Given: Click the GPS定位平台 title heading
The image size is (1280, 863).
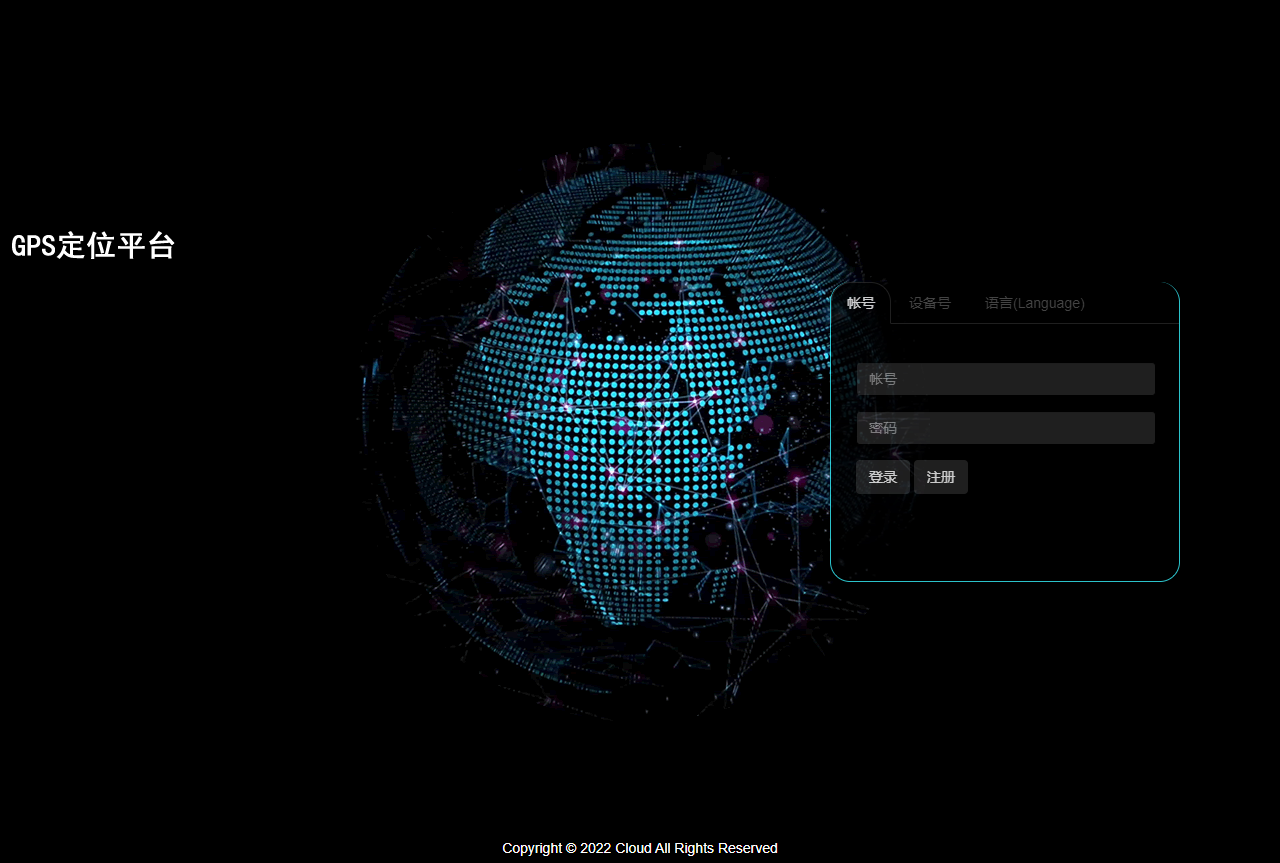Looking at the screenshot, I should 93,246.
